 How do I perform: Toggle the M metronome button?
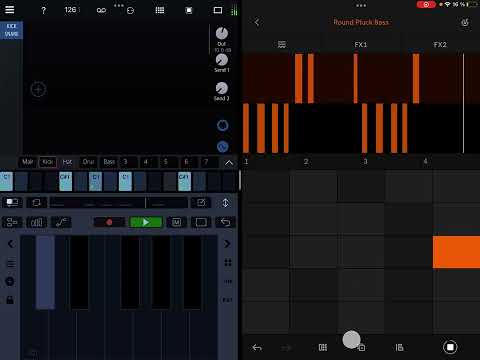click(177, 222)
